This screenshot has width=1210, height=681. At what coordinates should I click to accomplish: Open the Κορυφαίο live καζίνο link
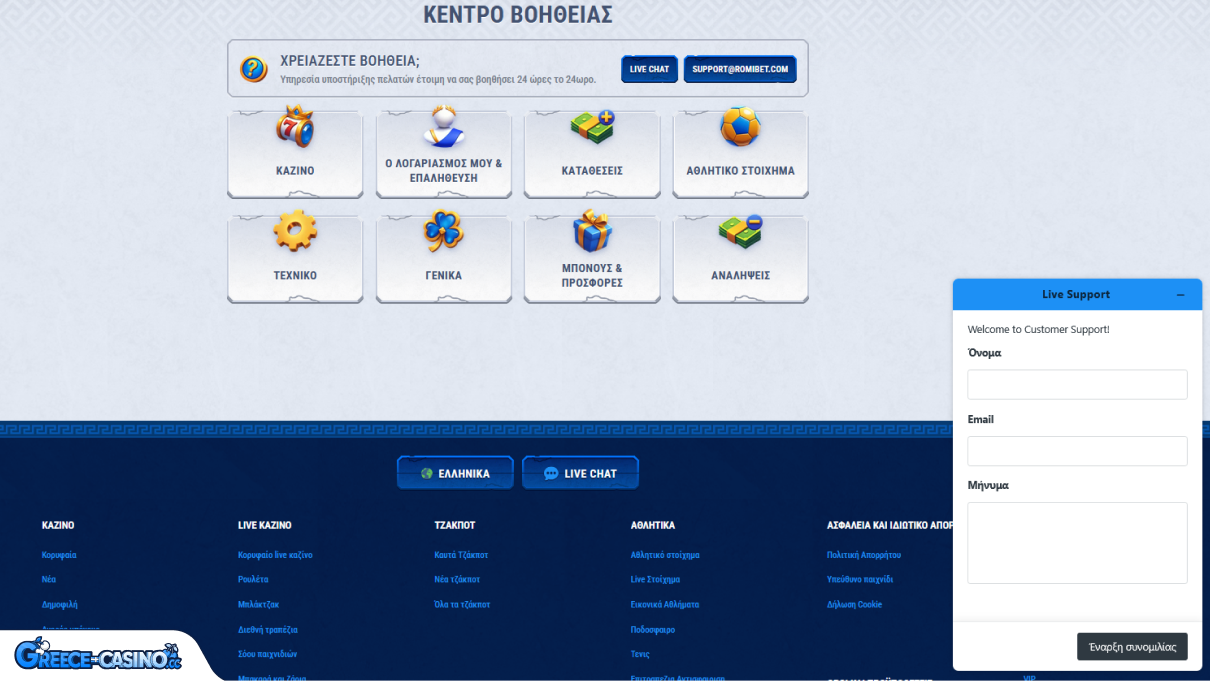pyautogui.click(x=275, y=555)
